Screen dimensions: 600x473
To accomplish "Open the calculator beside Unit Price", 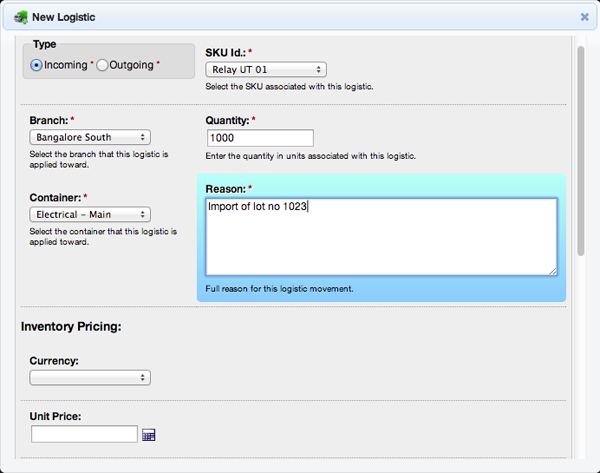I will [149, 435].
